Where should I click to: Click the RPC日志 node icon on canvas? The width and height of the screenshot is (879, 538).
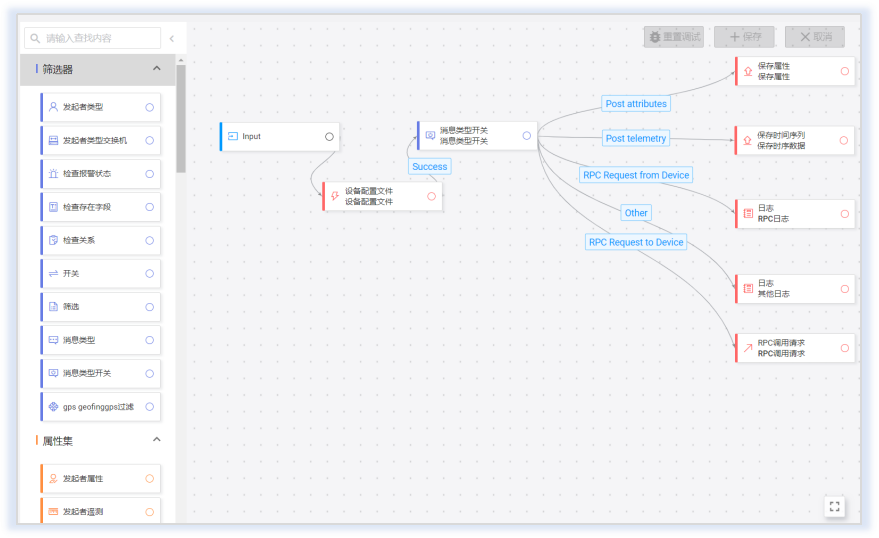tap(748, 214)
